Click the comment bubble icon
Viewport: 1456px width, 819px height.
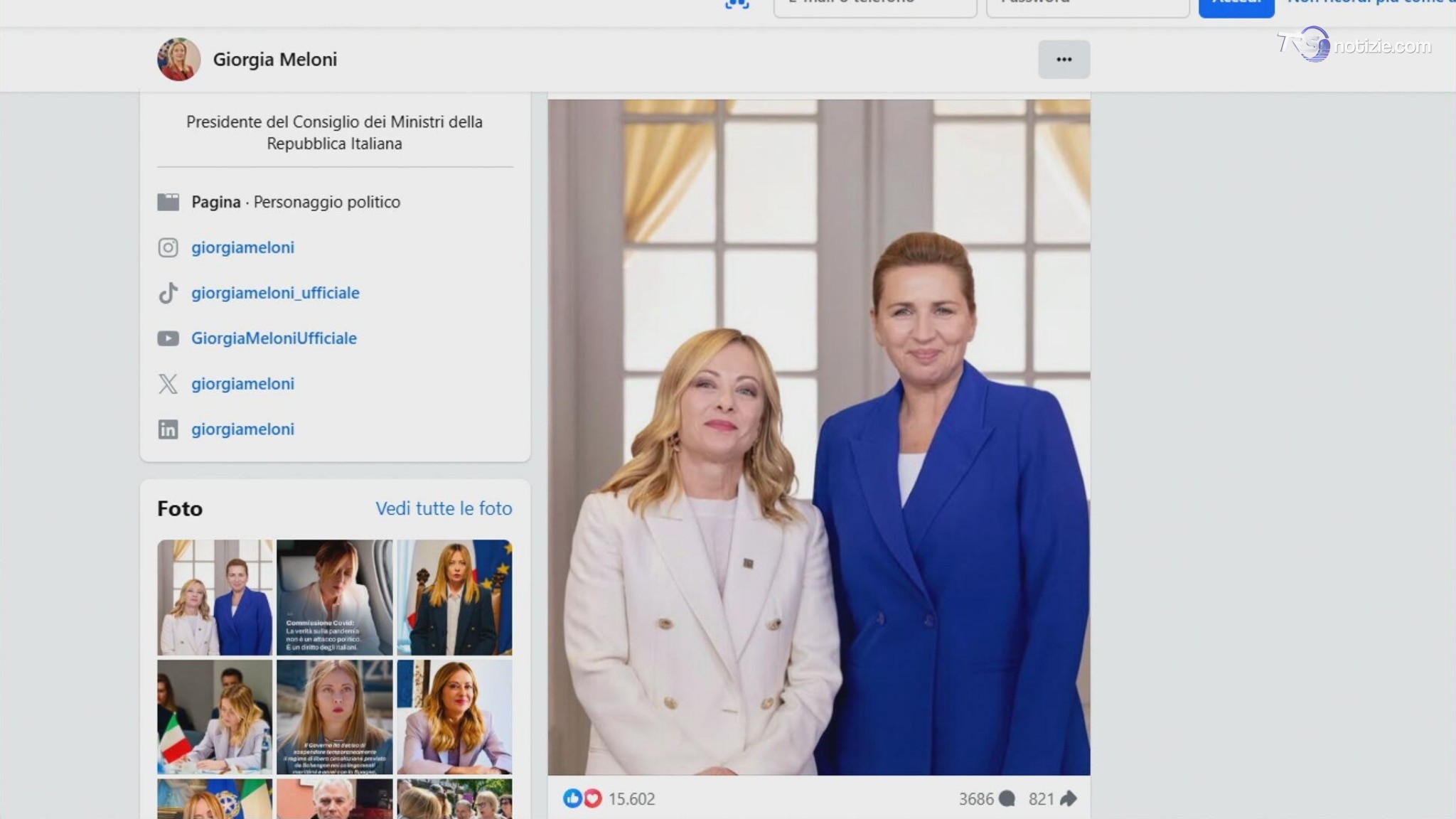coord(1007,799)
